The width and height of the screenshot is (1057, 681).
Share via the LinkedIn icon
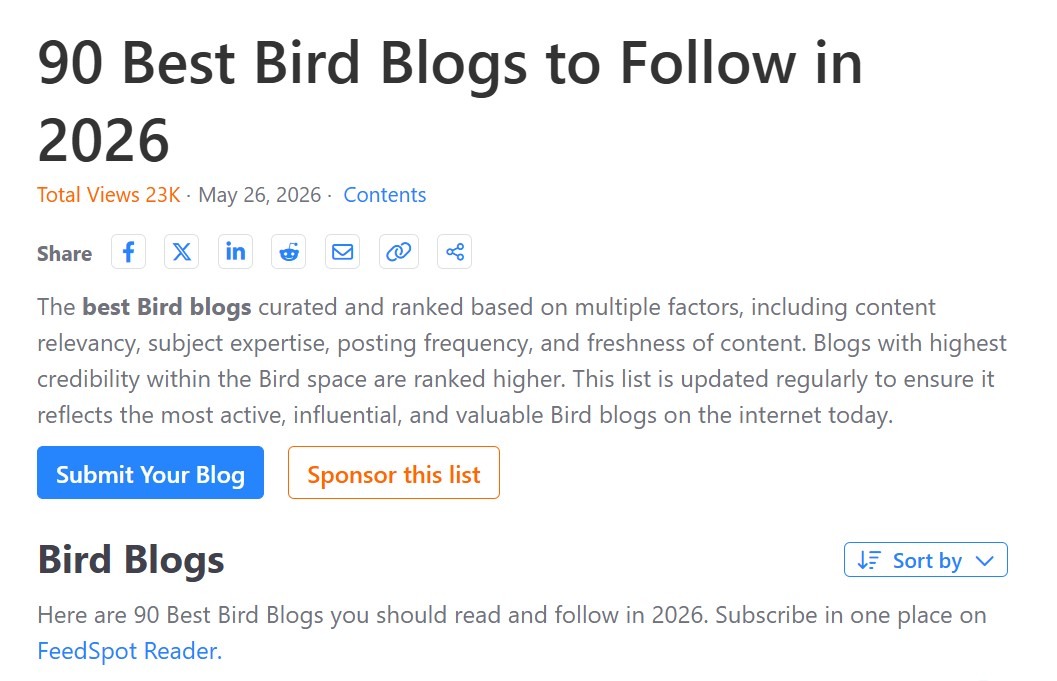click(235, 252)
